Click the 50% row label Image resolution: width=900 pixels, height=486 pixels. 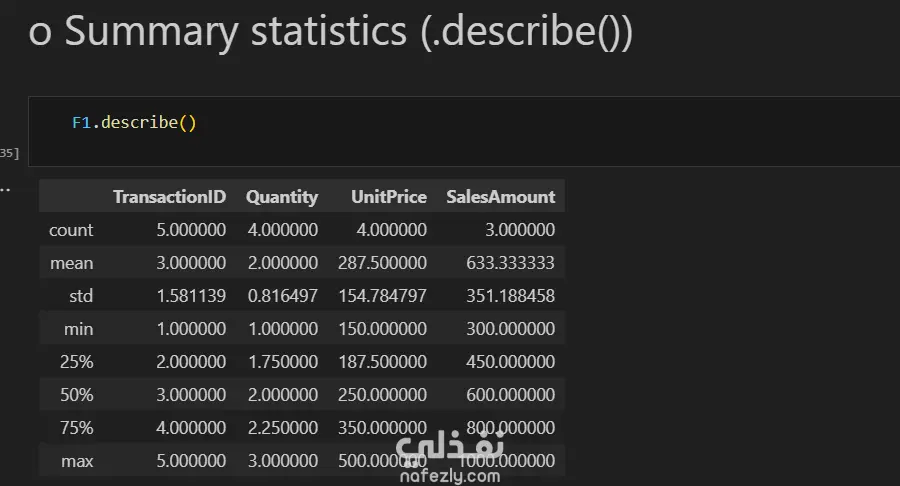(x=76, y=395)
